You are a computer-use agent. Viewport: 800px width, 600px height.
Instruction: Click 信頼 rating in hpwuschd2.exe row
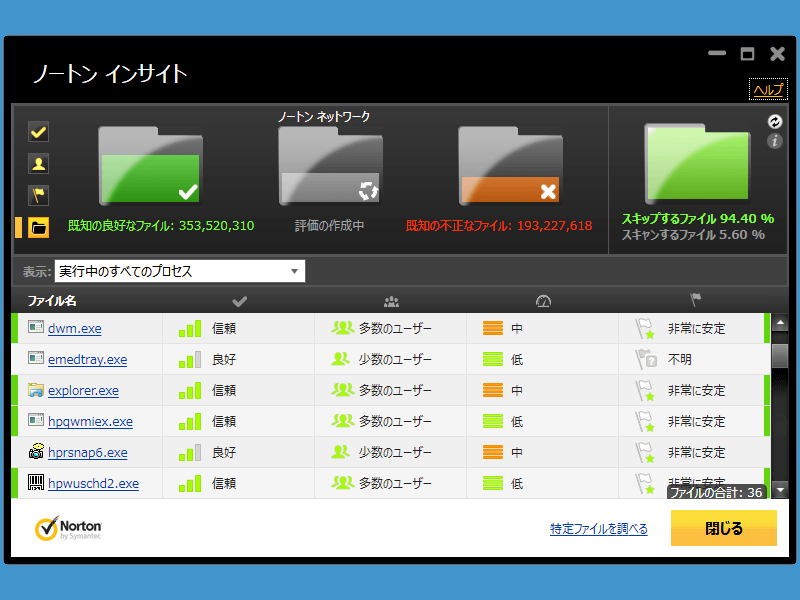pos(224,484)
